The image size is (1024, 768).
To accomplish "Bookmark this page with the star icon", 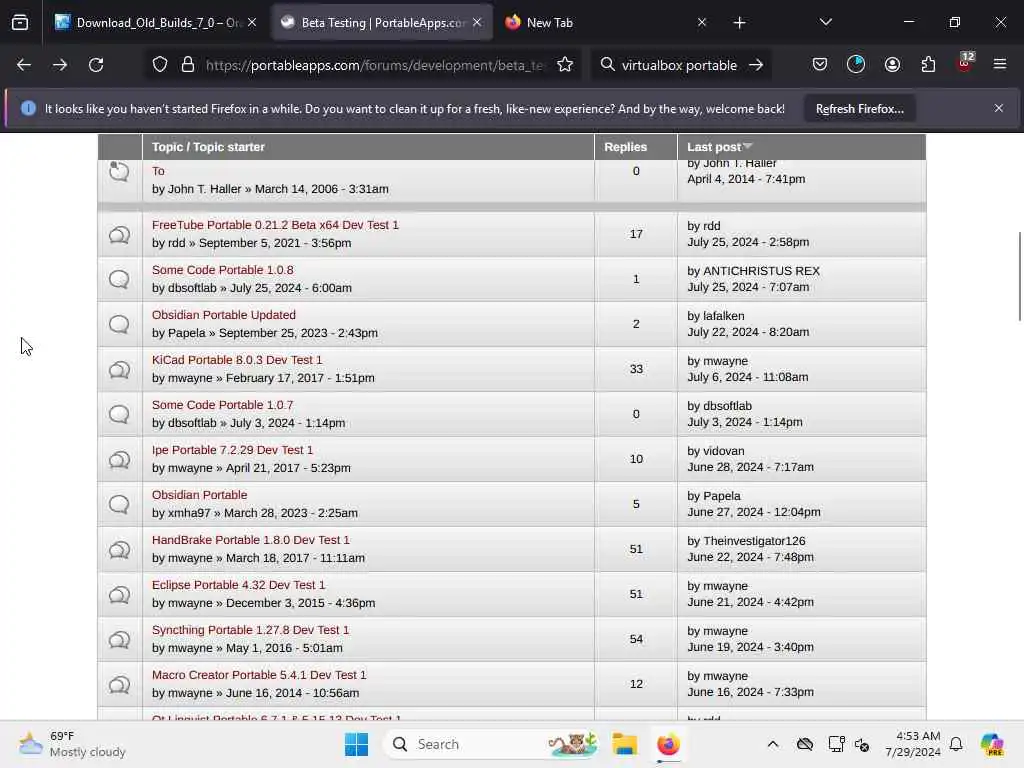I will [565, 65].
